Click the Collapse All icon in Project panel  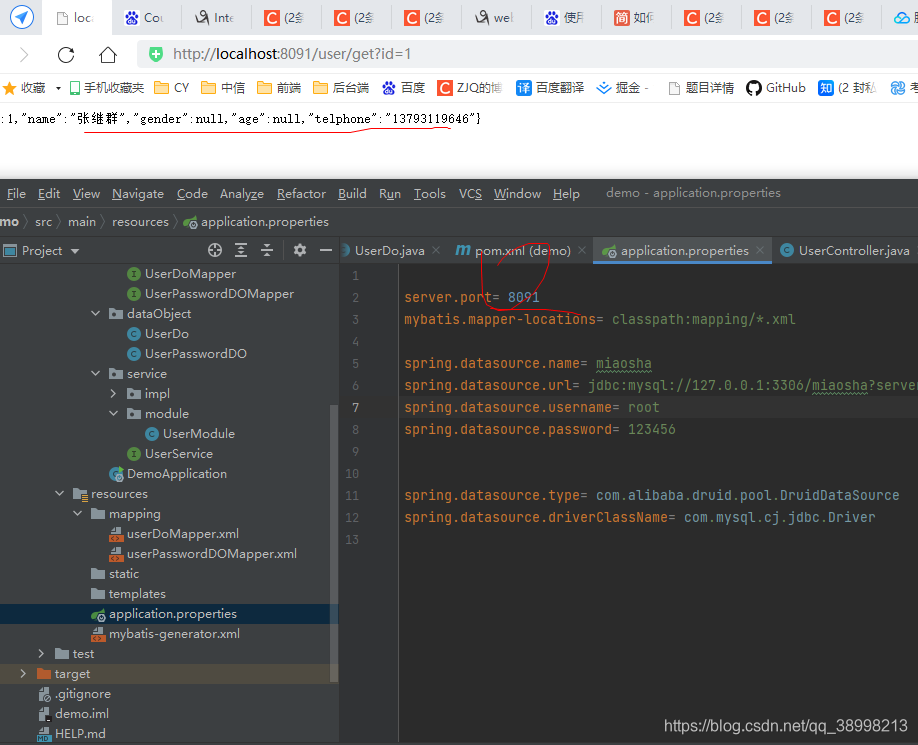click(267, 250)
